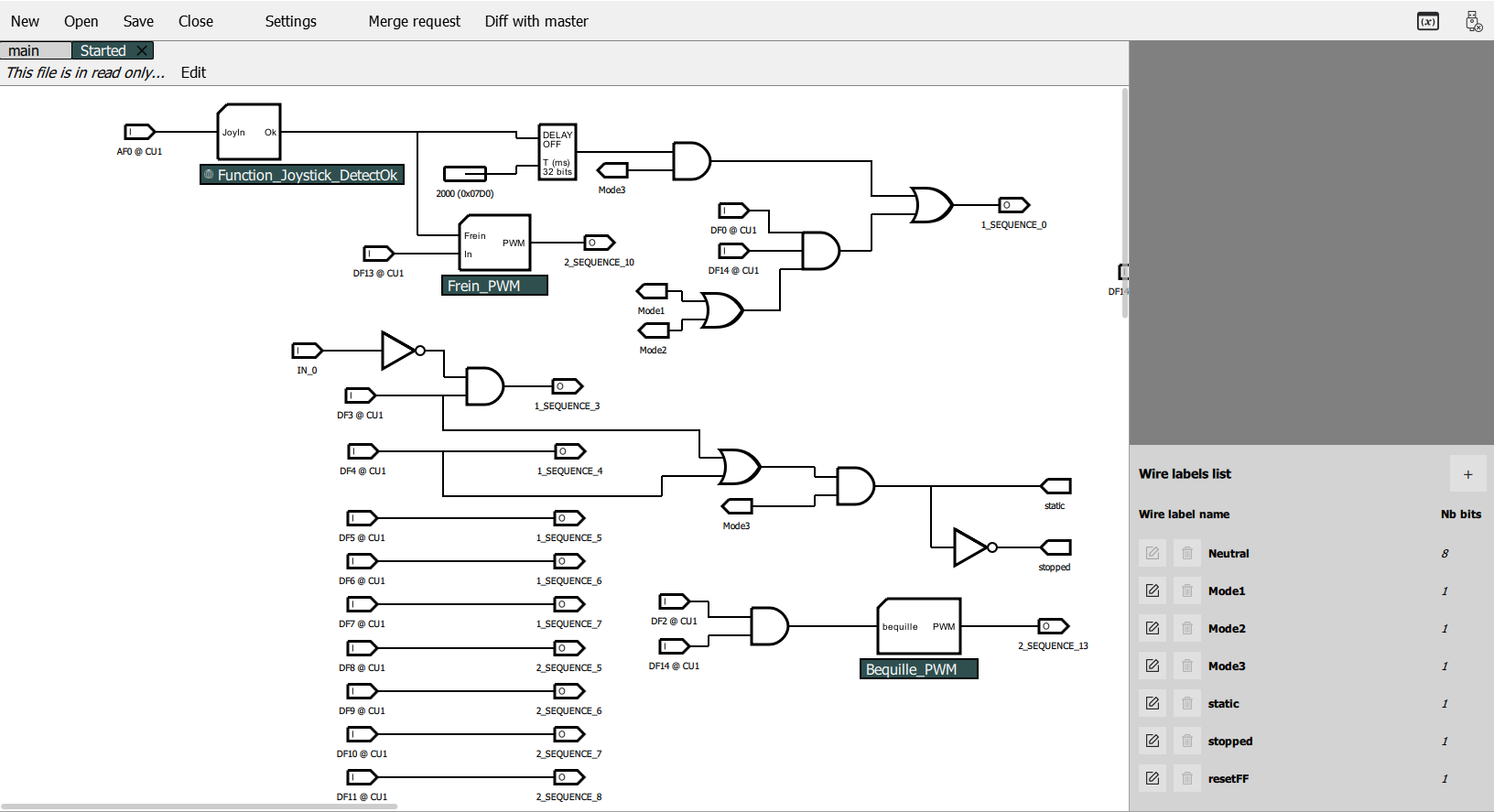The width and height of the screenshot is (1494, 812).
Task: Click Merge request in the toolbar
Action: (x=414, y=21)
